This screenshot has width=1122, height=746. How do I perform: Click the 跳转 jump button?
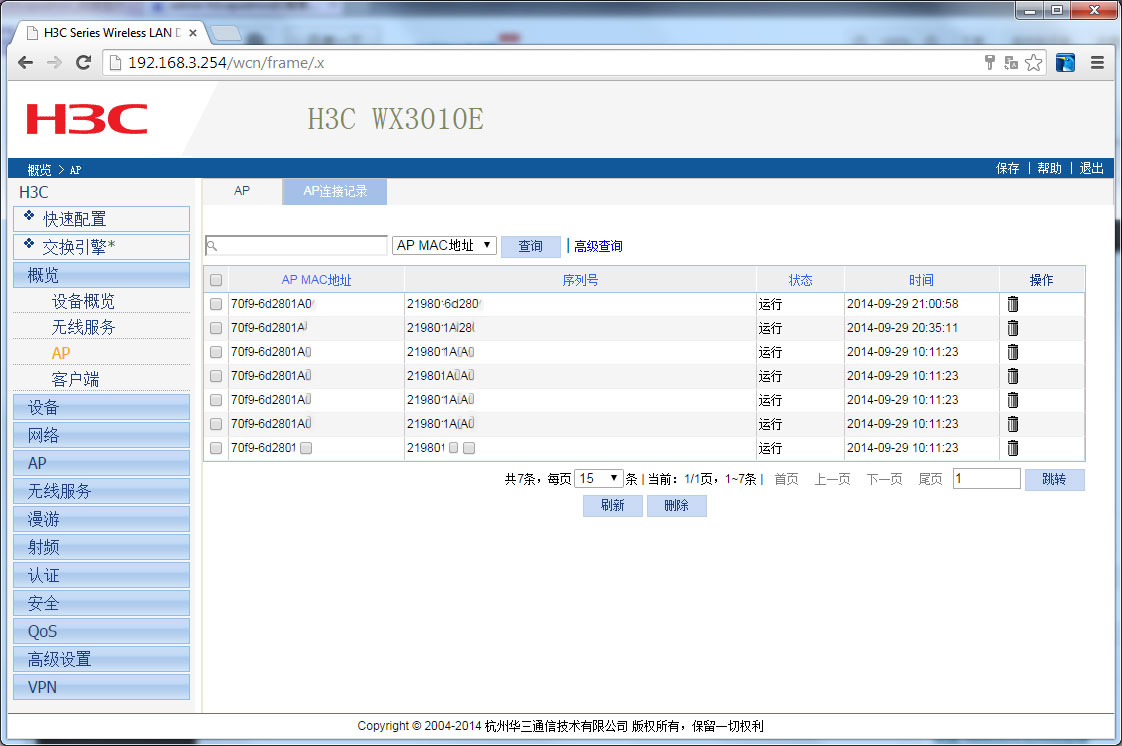click(1054, 479)
